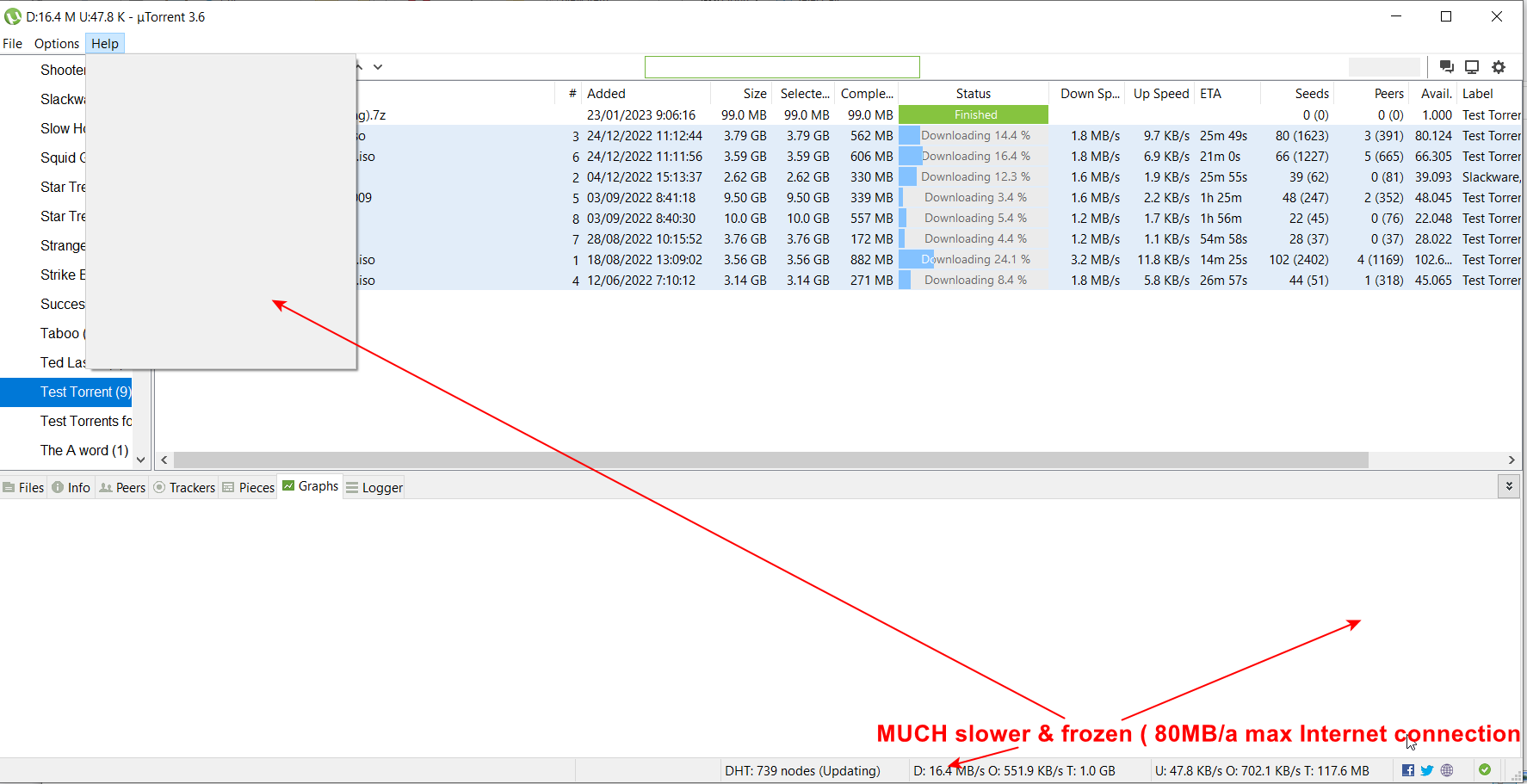Screen dimensions: 1527x784
Task: Open the Options menu
Action: [x=57, y=43]
